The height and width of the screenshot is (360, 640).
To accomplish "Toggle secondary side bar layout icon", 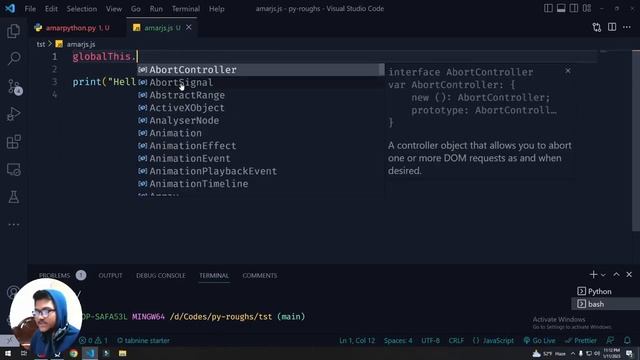I will click(x=574, y=8).
